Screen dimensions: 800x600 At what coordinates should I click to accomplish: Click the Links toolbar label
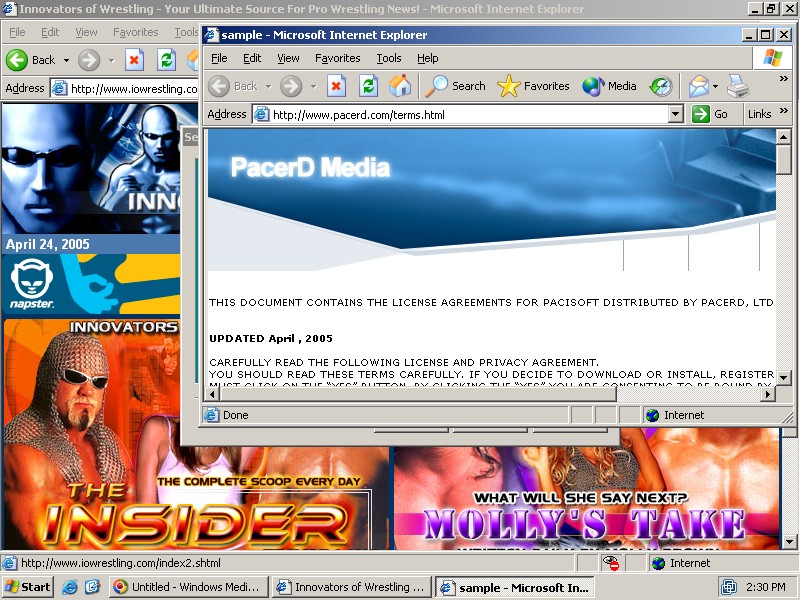coord(759,114)
